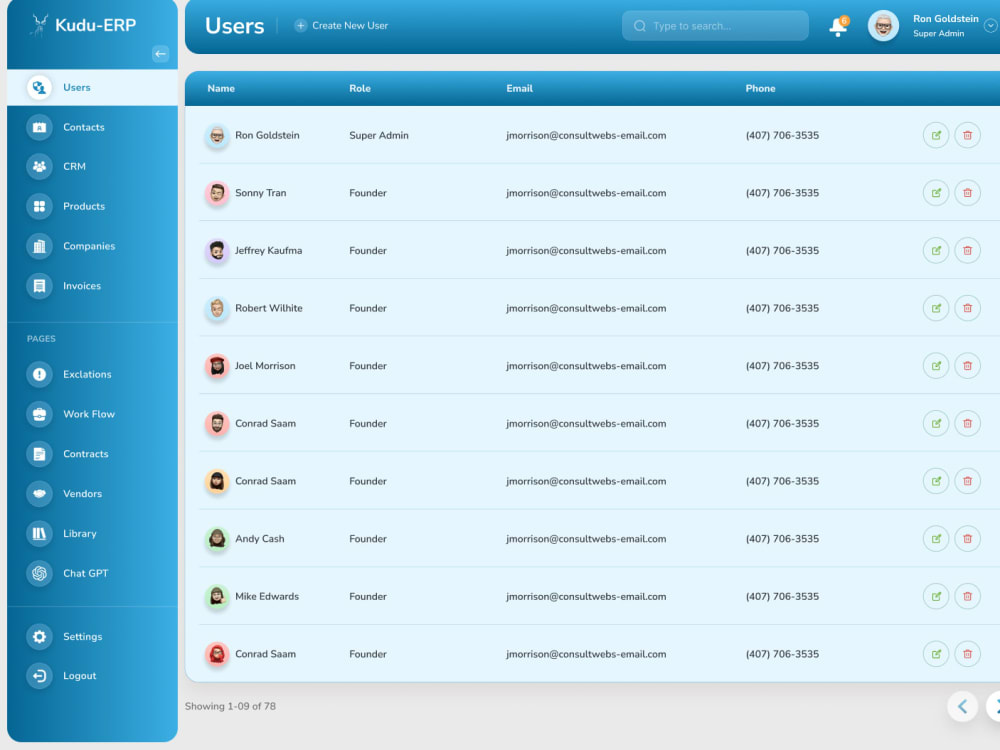The image size is (1000, 750).
Task: Click the Type to search field
Action: 715,26
